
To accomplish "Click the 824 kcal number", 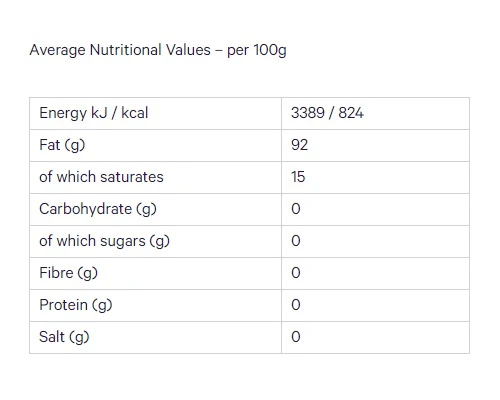I will tap(351, 113).
